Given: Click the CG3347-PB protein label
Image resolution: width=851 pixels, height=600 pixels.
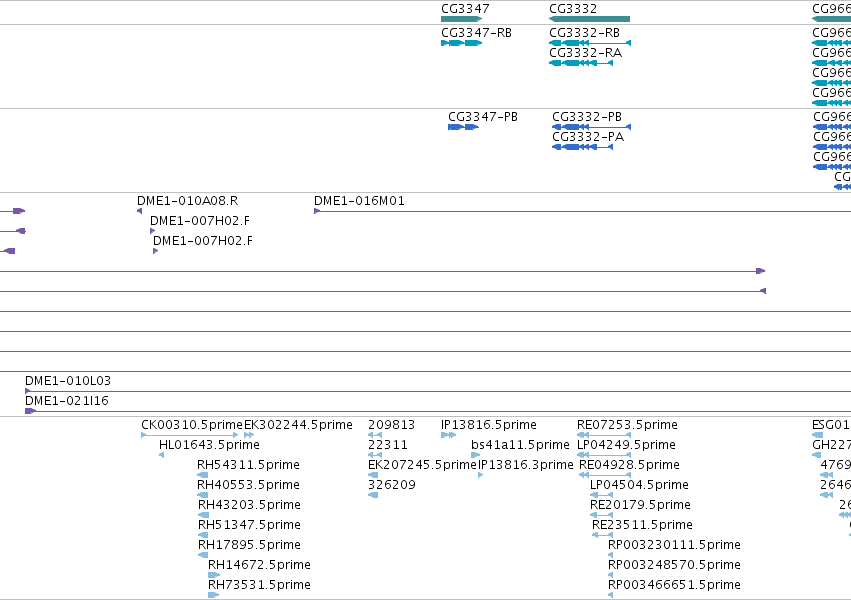Looking at the screenshot, I should (x=483, y=117).
